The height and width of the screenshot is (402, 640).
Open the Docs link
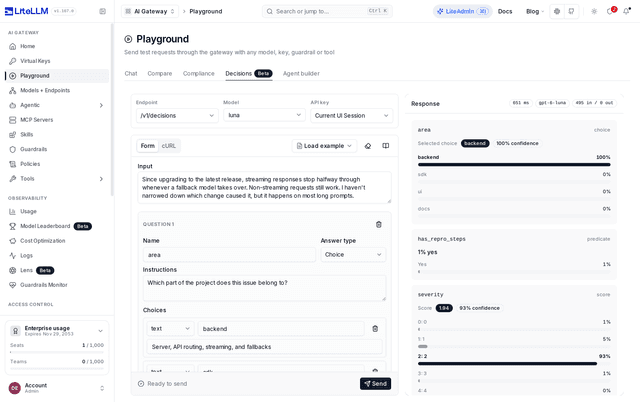click(505, 11)
